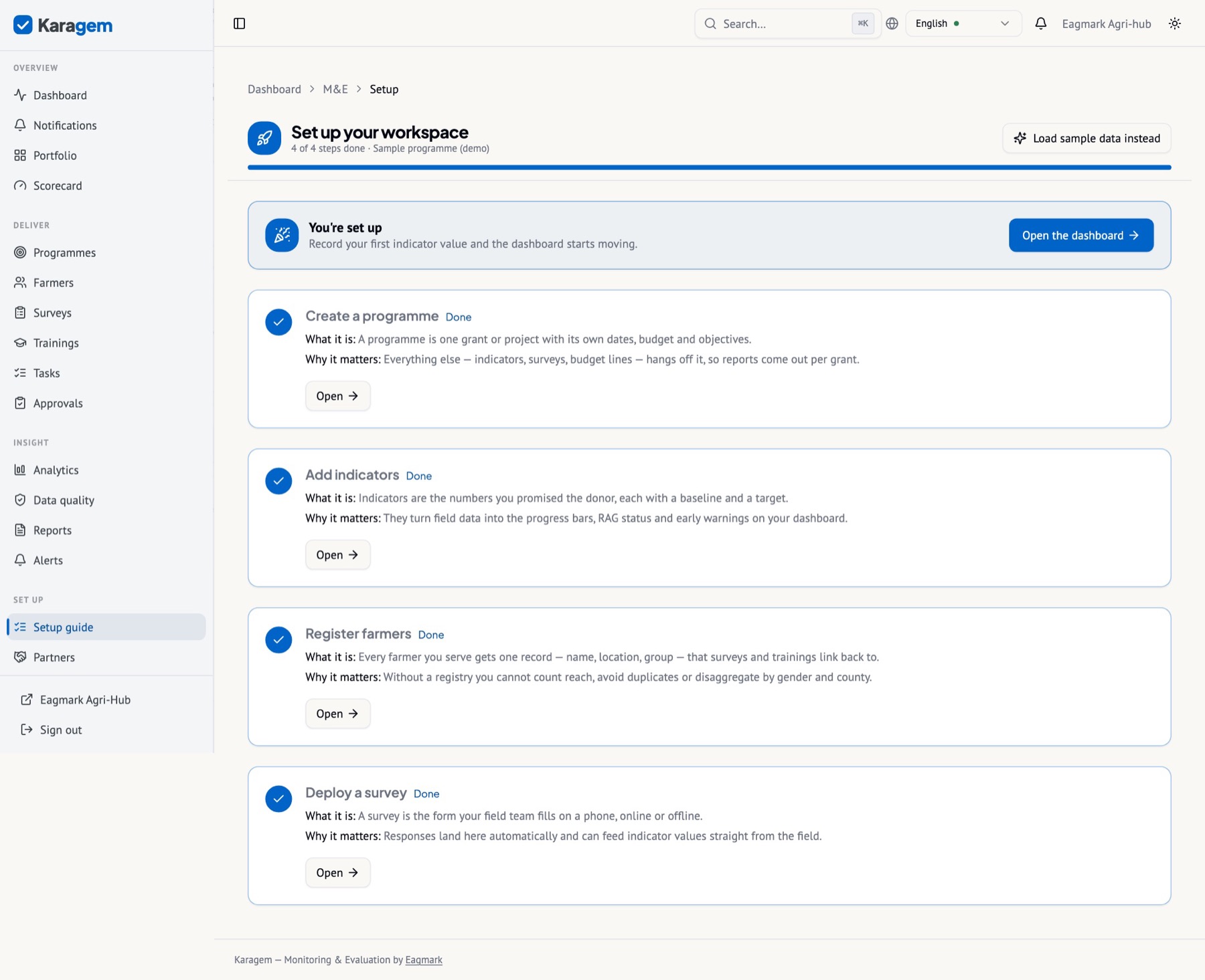
Task: Click the Create a programme checkmark
Action: 278,322
